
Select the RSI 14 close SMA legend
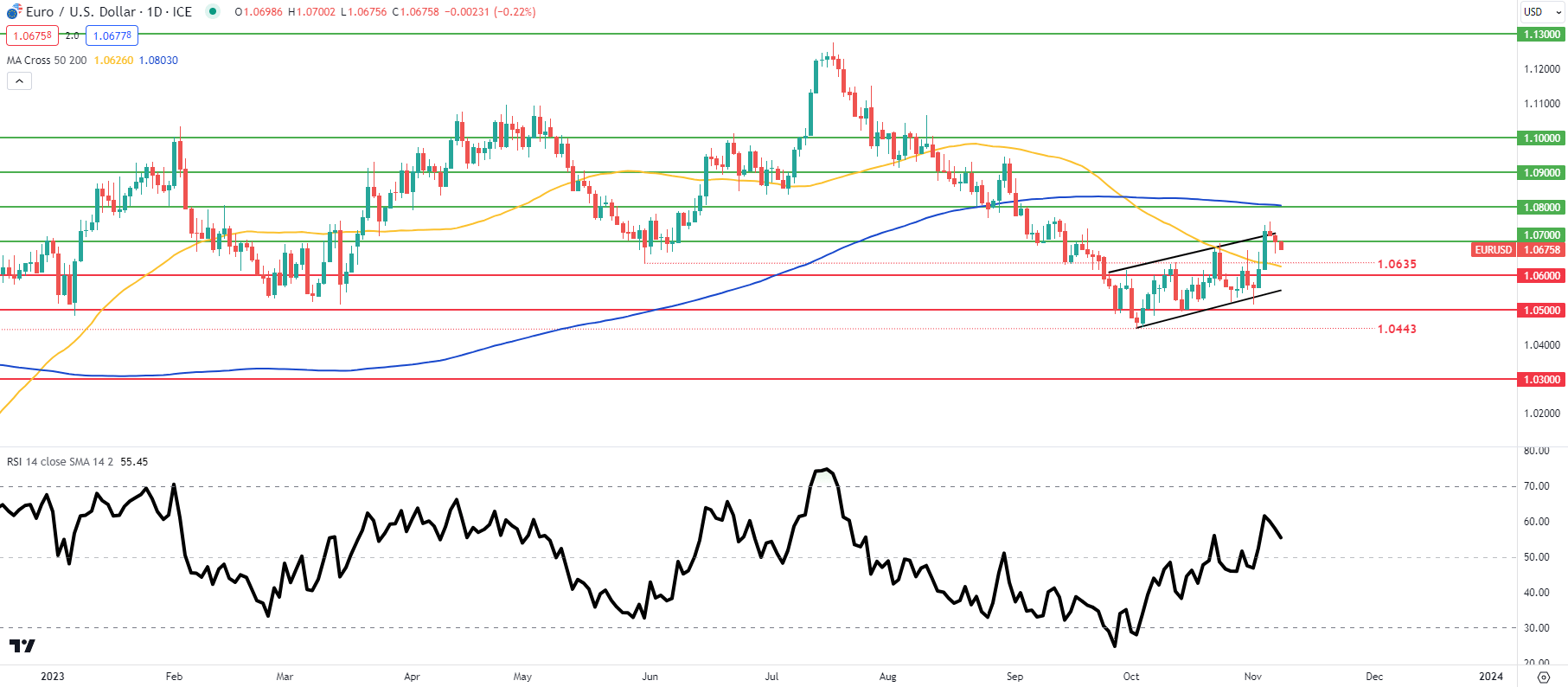tap(61, 461)
